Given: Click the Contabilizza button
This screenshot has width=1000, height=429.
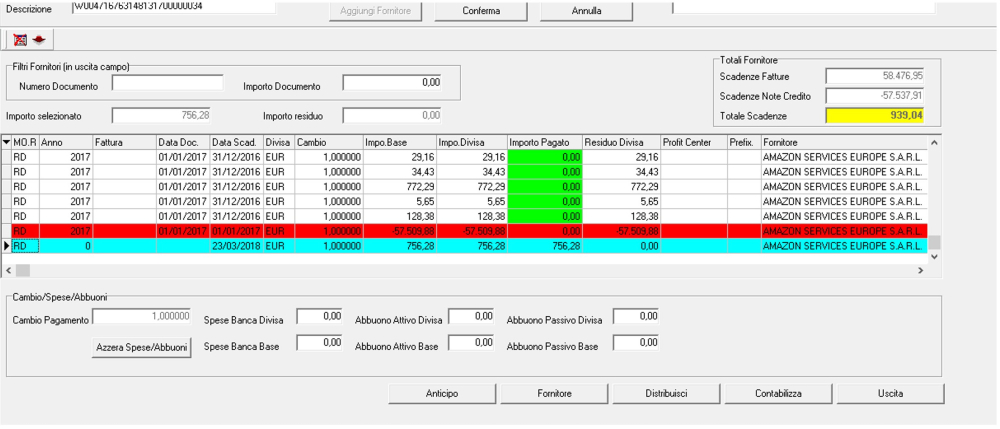Looking at the screenshot, I should tap(780, 394).
